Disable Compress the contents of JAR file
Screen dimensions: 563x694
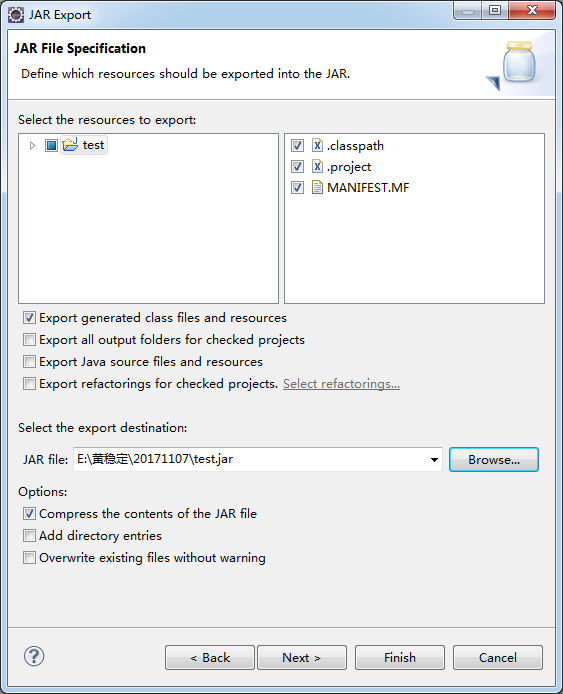(x=29, y=513)
